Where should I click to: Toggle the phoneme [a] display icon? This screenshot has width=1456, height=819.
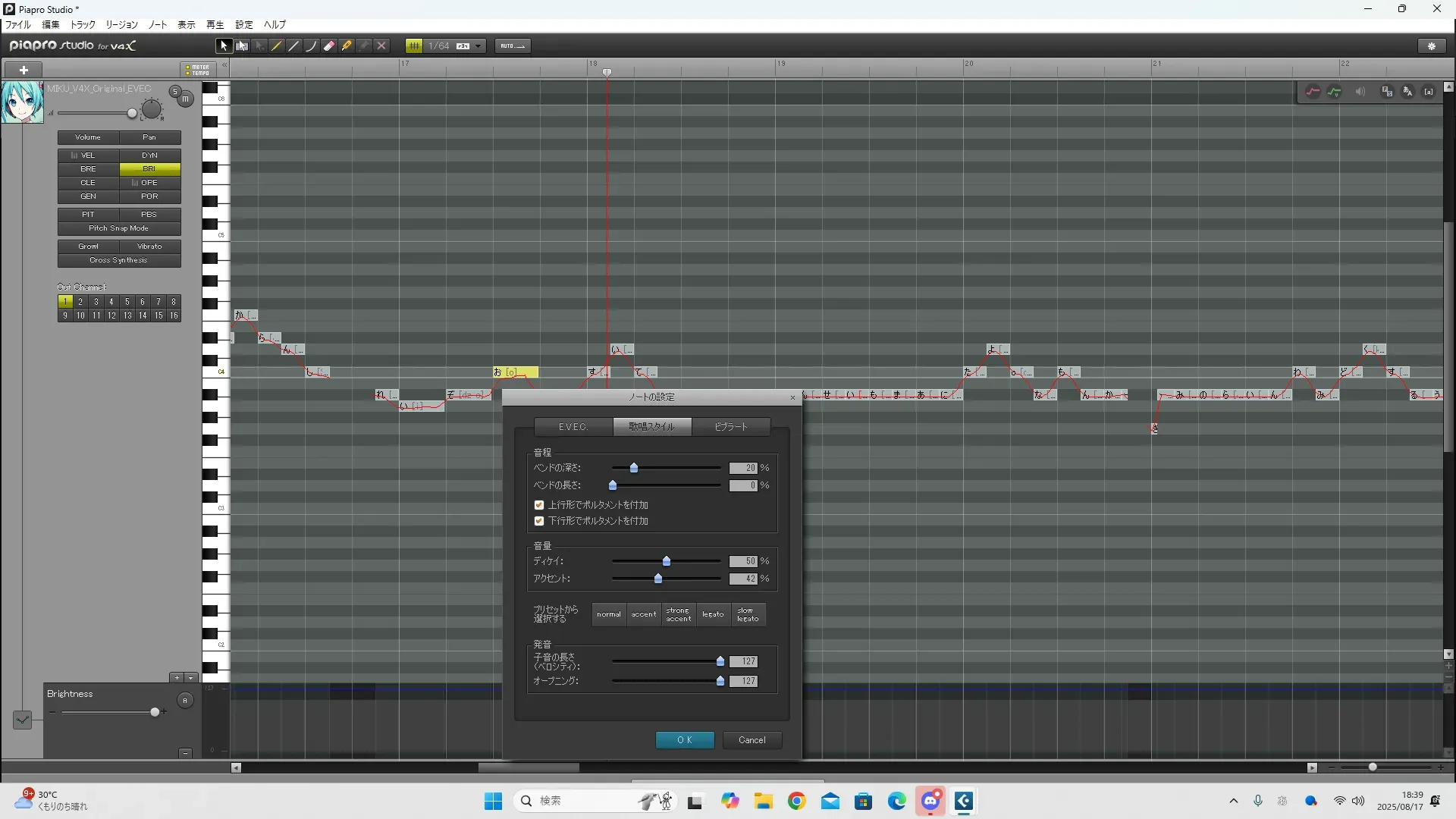click(1429, 92)
